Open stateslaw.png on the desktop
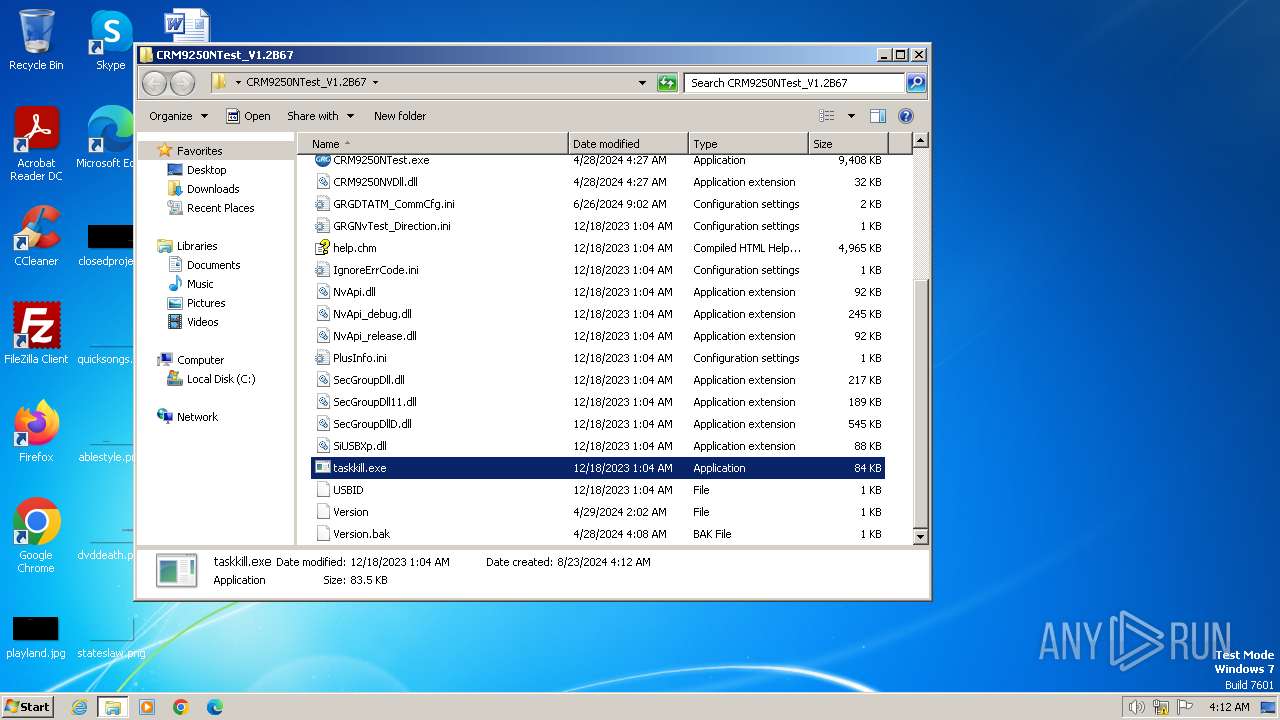 111,638
